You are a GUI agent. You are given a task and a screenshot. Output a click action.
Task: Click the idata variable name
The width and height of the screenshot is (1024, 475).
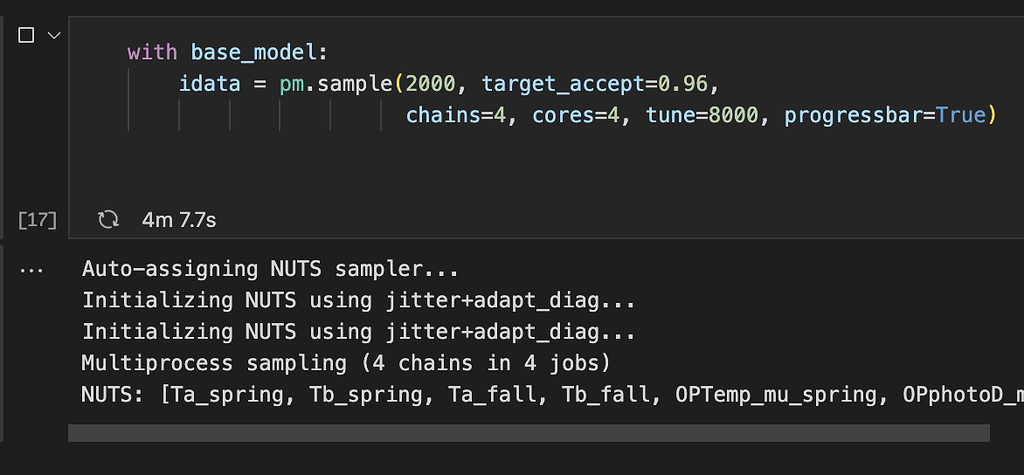pos(209,83)
